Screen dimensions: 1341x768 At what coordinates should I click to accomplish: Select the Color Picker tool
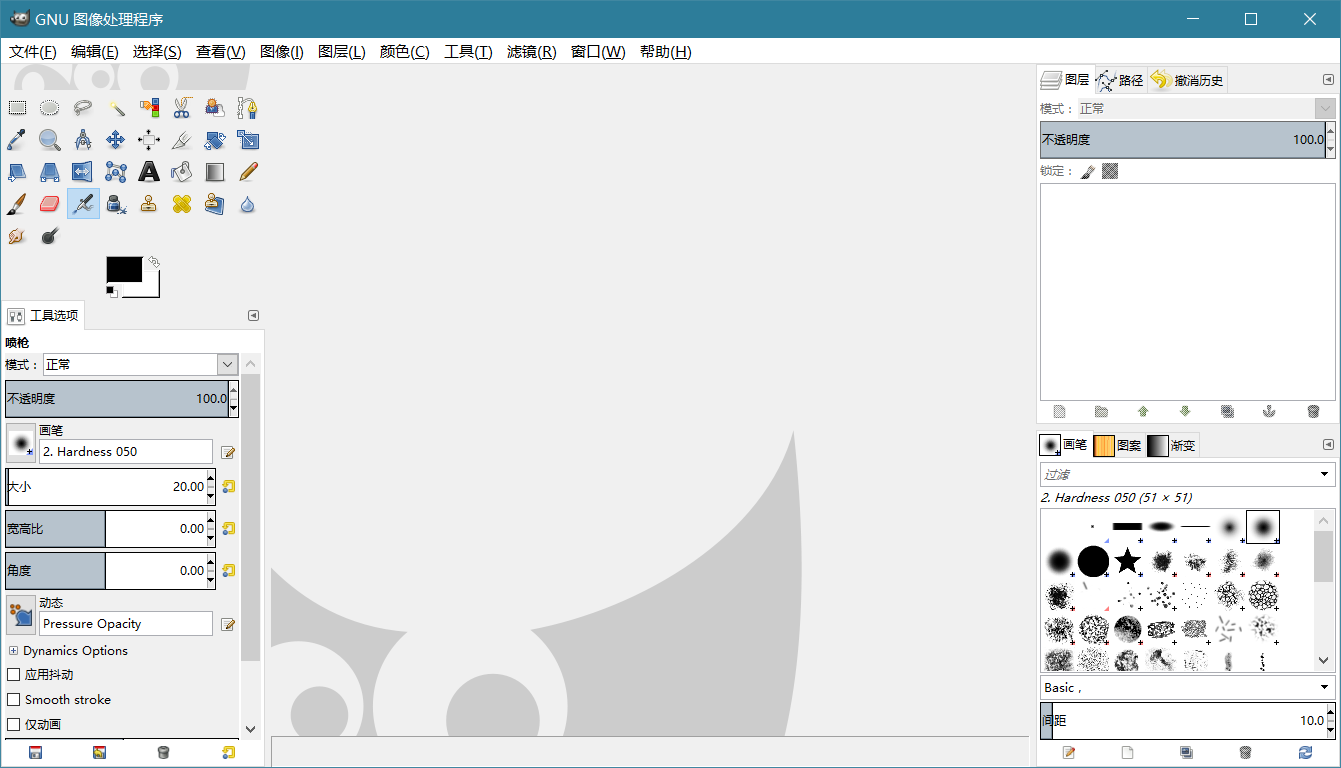pos(16,140)
